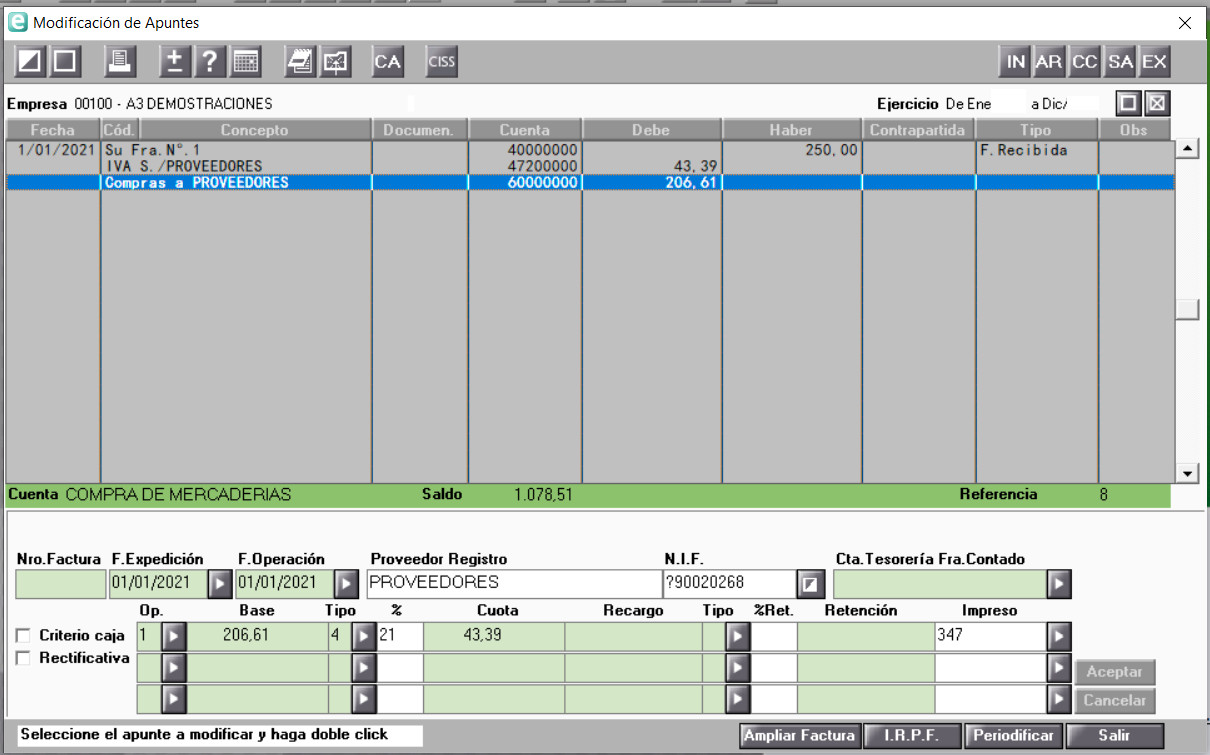
Task: Select the 'IVA S./PROVEEDORES' entry row
Action: pyautogui.click(x=590, y=166)
